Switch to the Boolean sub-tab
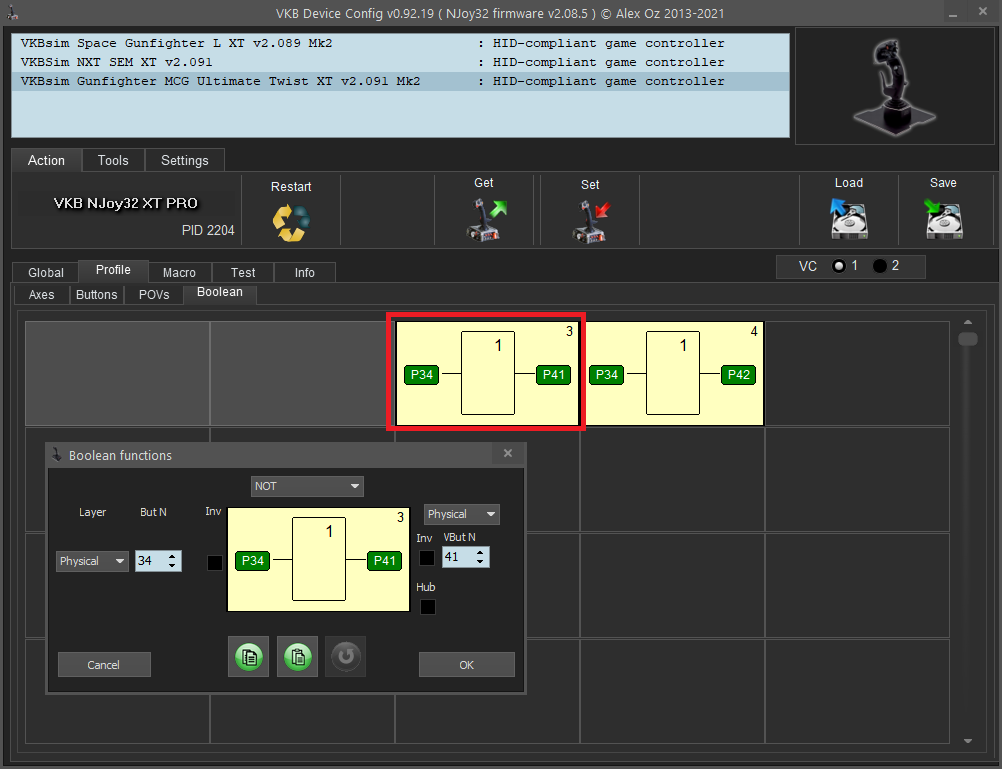 (220, 293)
